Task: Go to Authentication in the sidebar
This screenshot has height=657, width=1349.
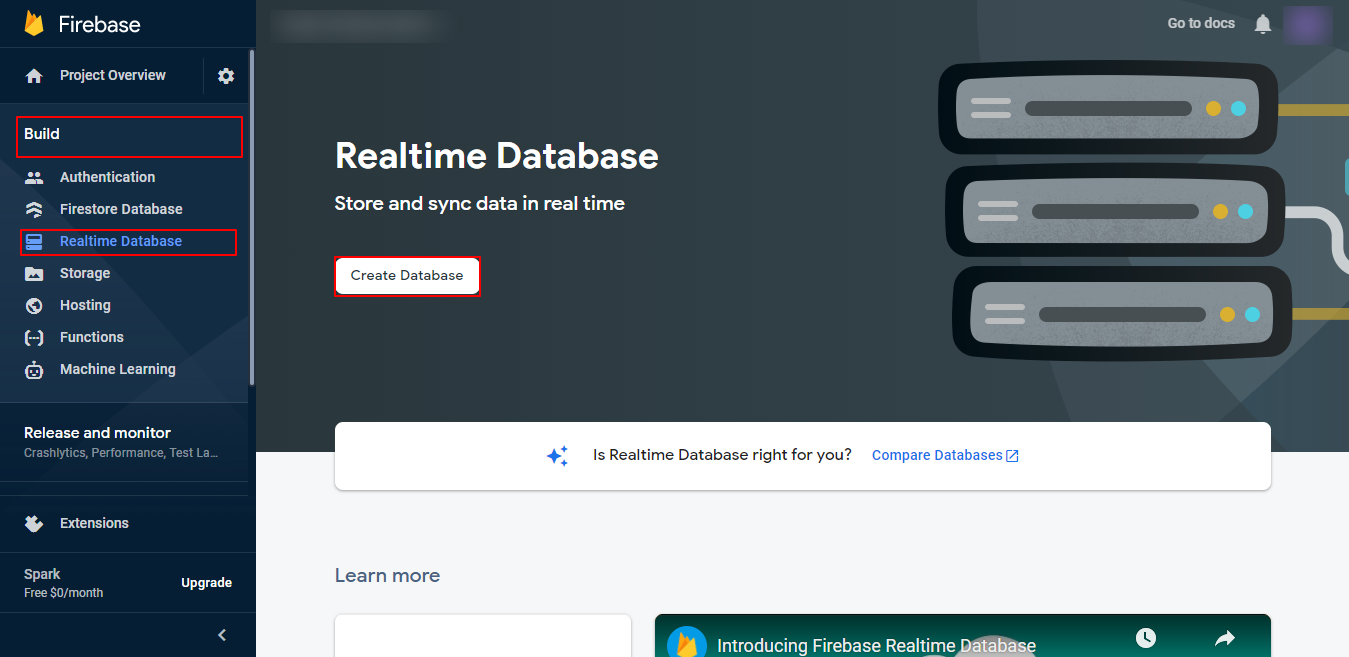Action: [107, 178]
